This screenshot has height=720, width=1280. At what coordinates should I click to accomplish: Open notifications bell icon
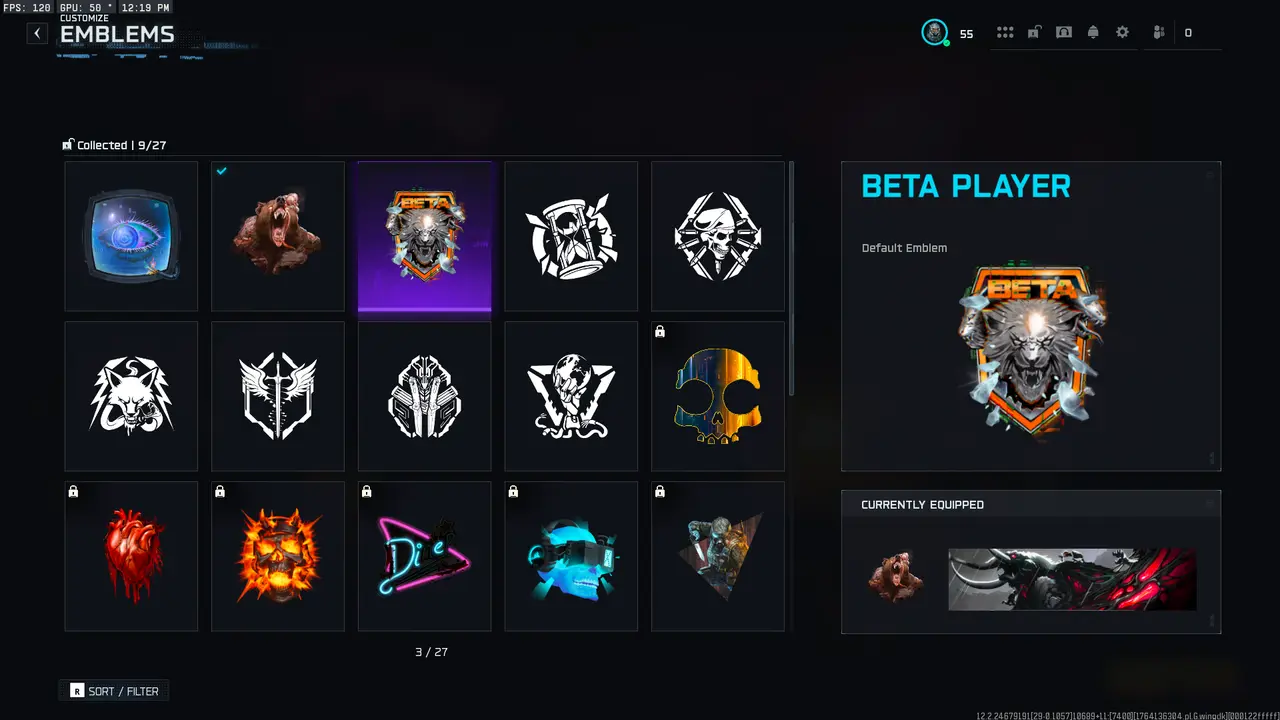[x=1093, y=33]
